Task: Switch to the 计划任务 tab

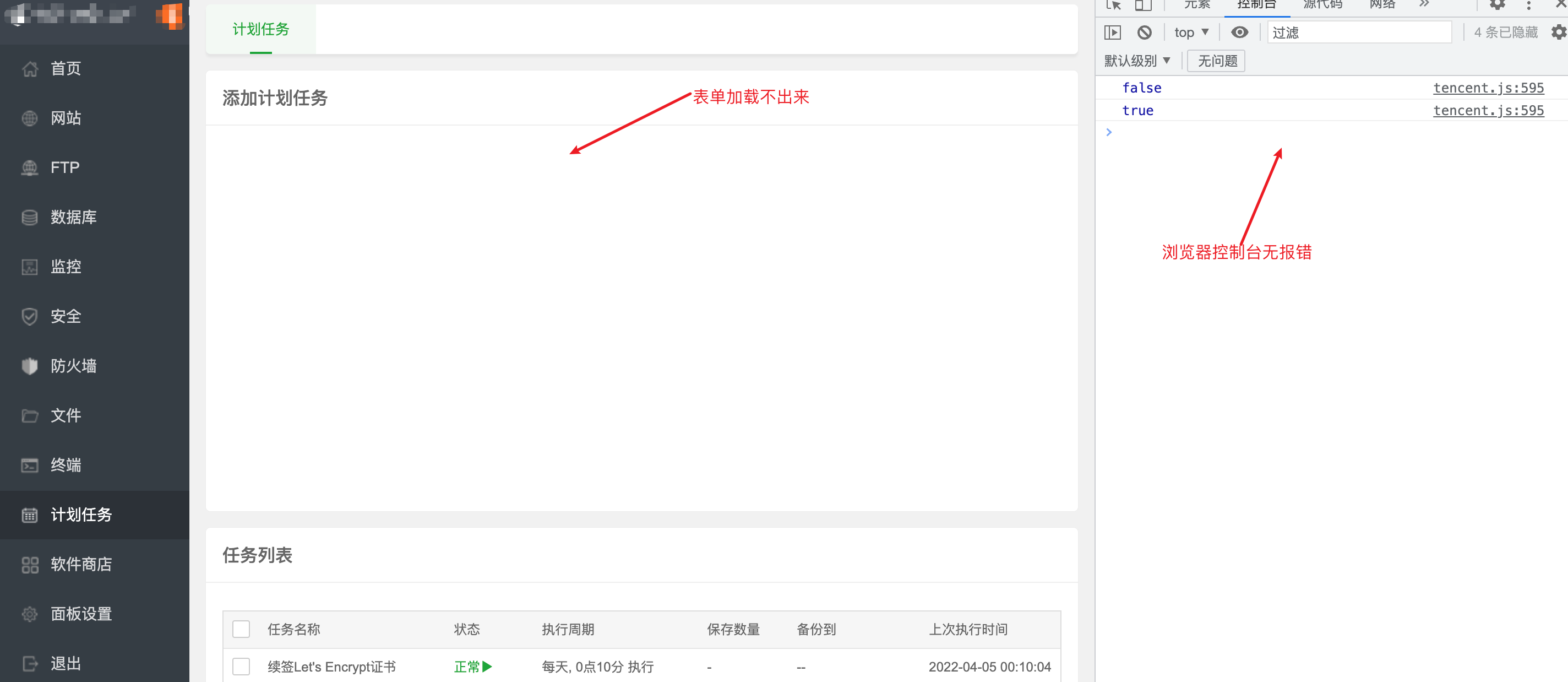Action: tap(260, 29)
